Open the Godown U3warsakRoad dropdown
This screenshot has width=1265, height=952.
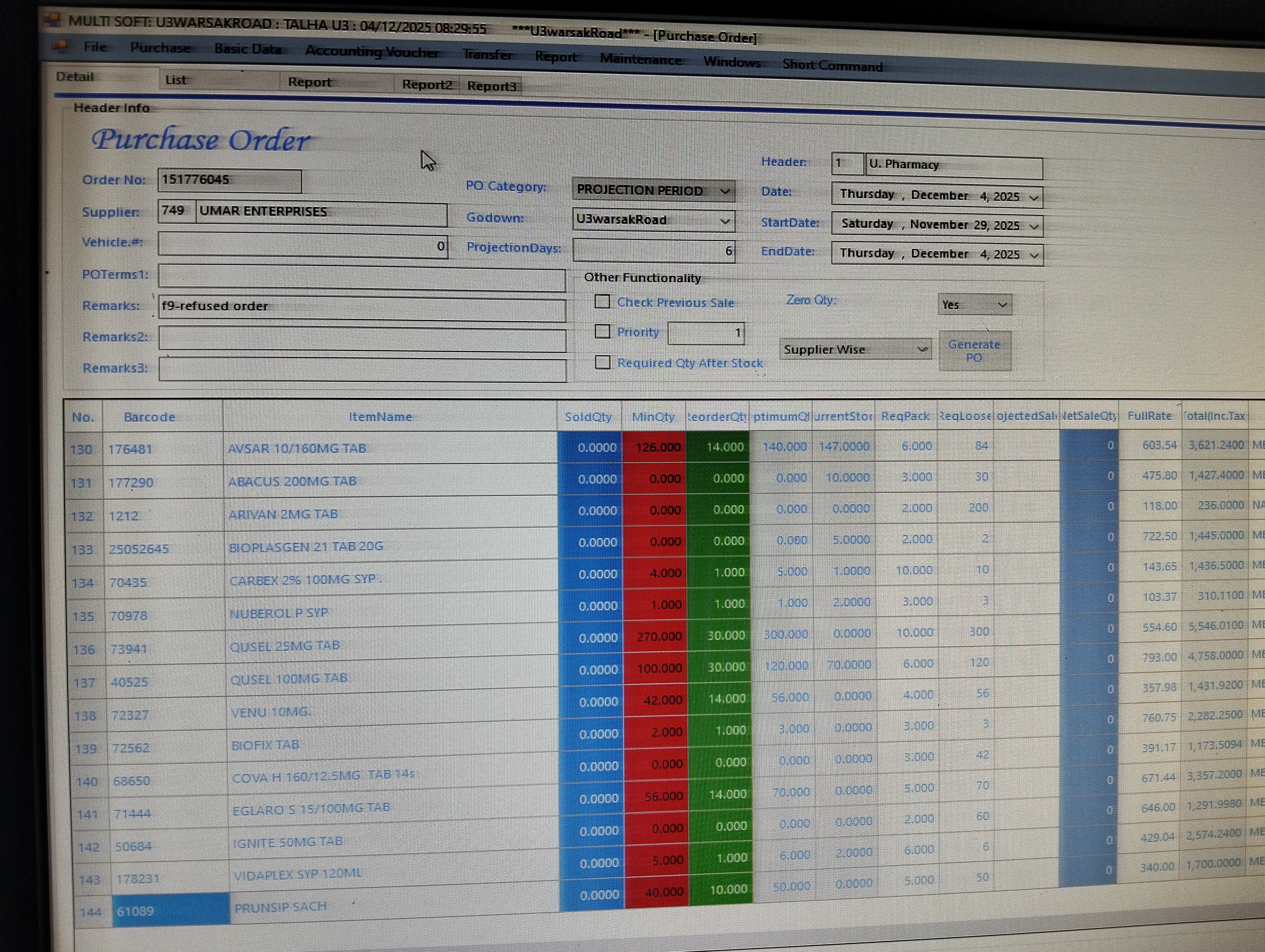pyautogui.click(x=725, y=221)
